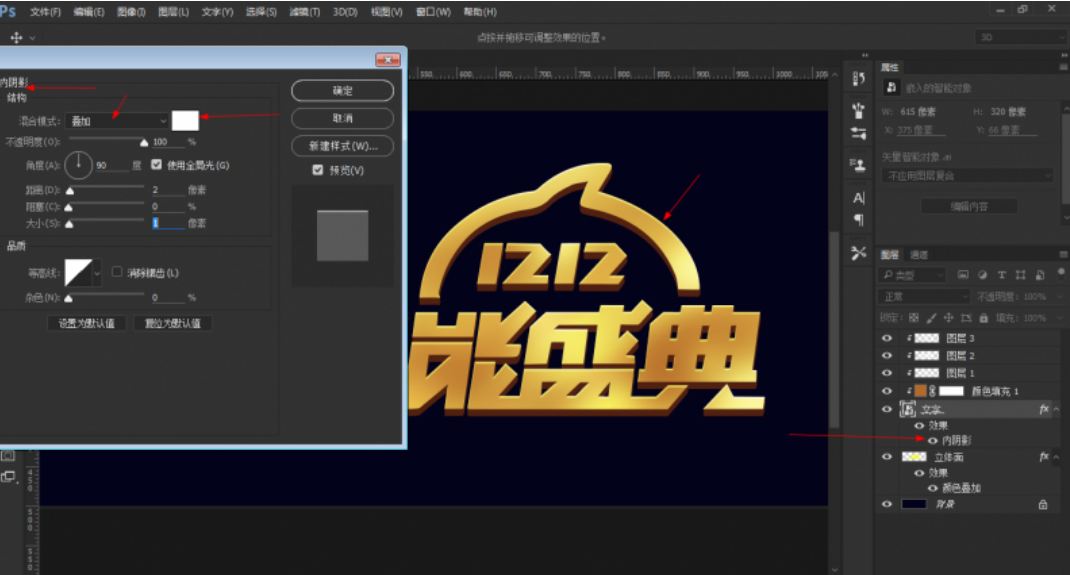Click the 新建样式 button
Screen dimensions: 1070x575
click(343, 146)
